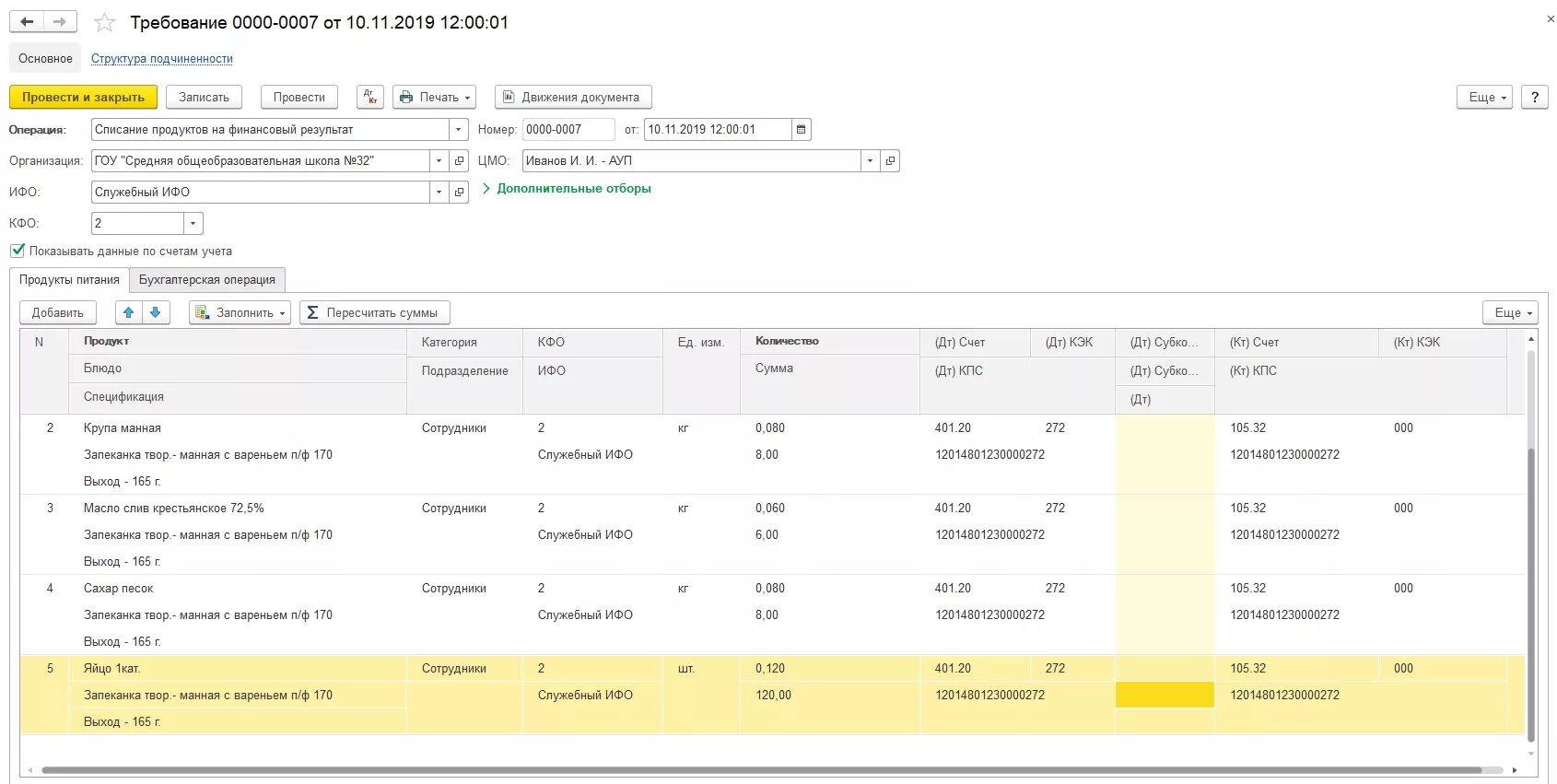
Task: Expand Операция dropdown list
Action: [458, 130]
